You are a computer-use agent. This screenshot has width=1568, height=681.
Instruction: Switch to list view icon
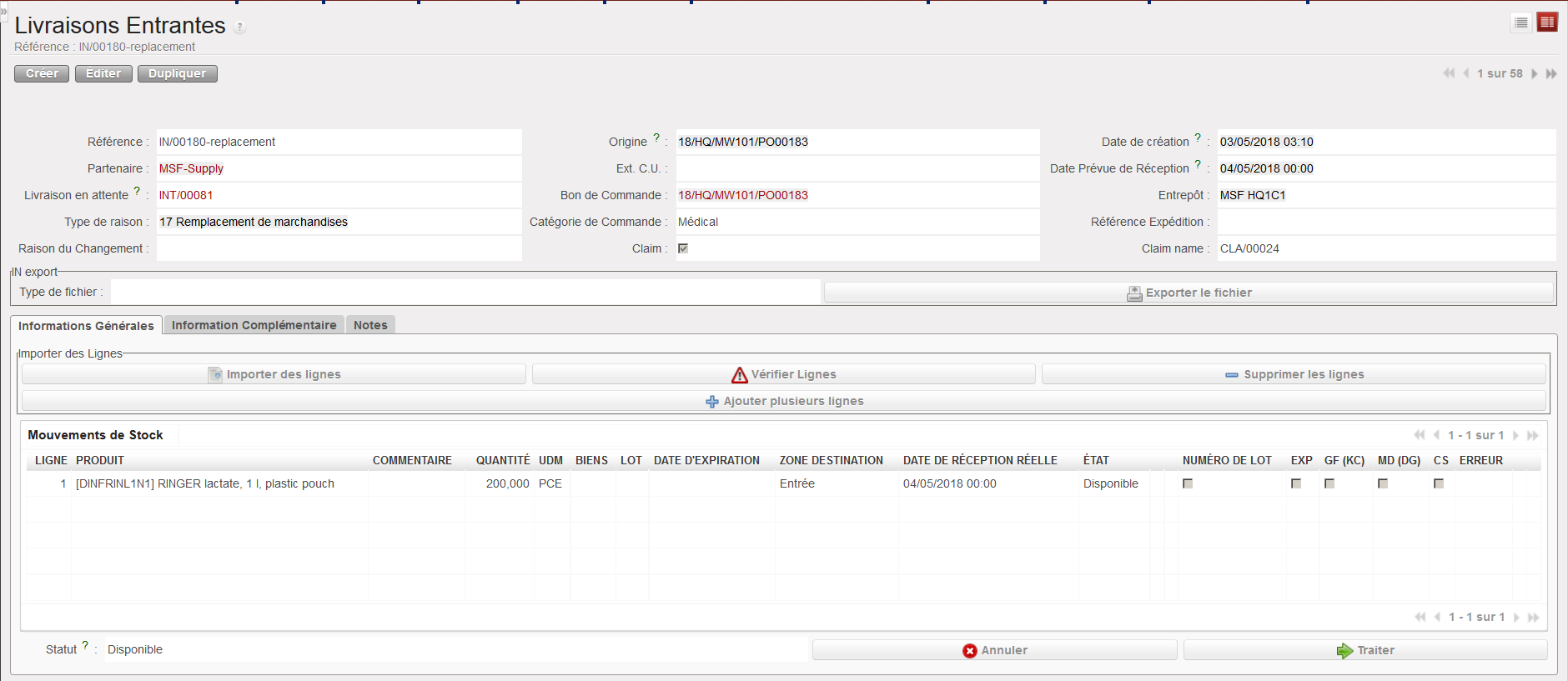[x=1520, y=23]
